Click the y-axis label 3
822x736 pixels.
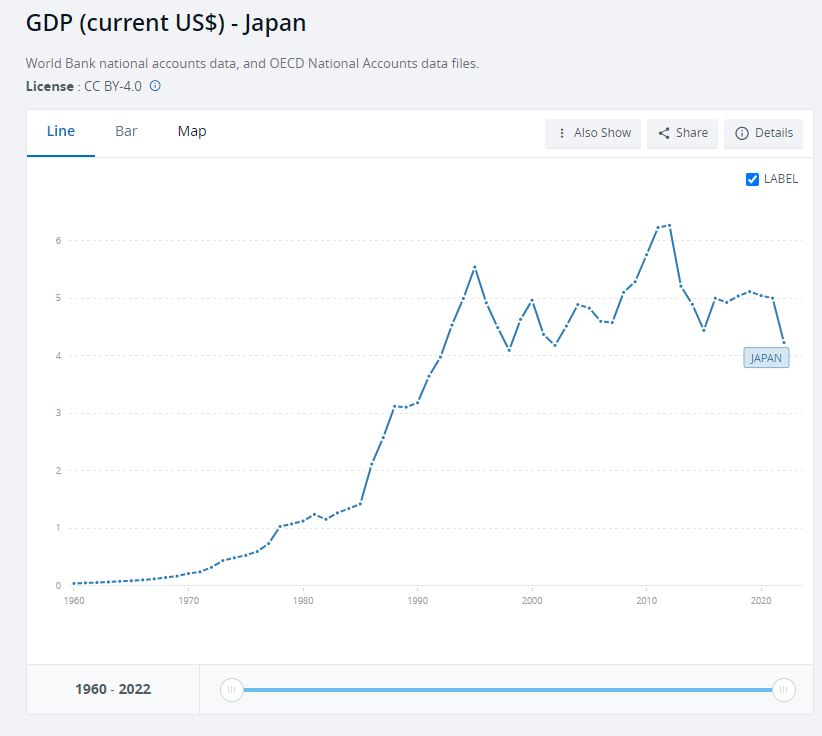pyautogui.click(x=59, y=413)
